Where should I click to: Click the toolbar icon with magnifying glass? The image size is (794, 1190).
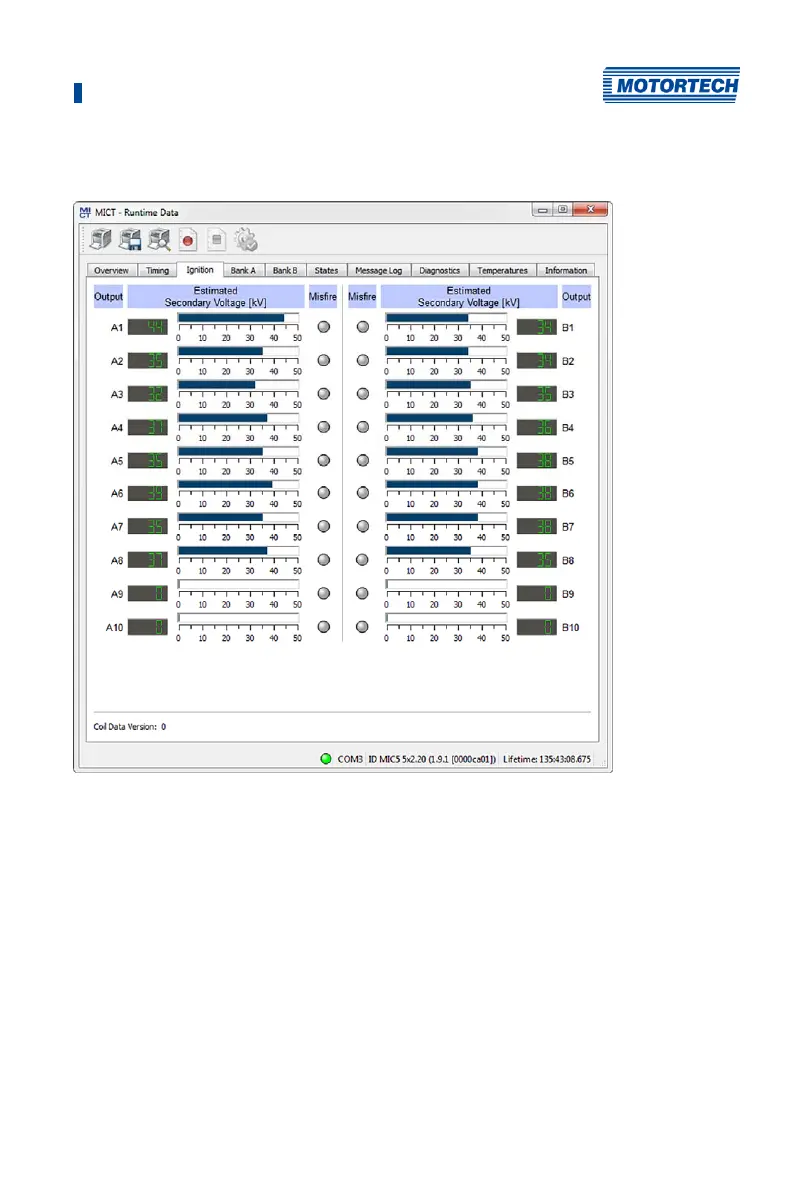coord(159,240)
